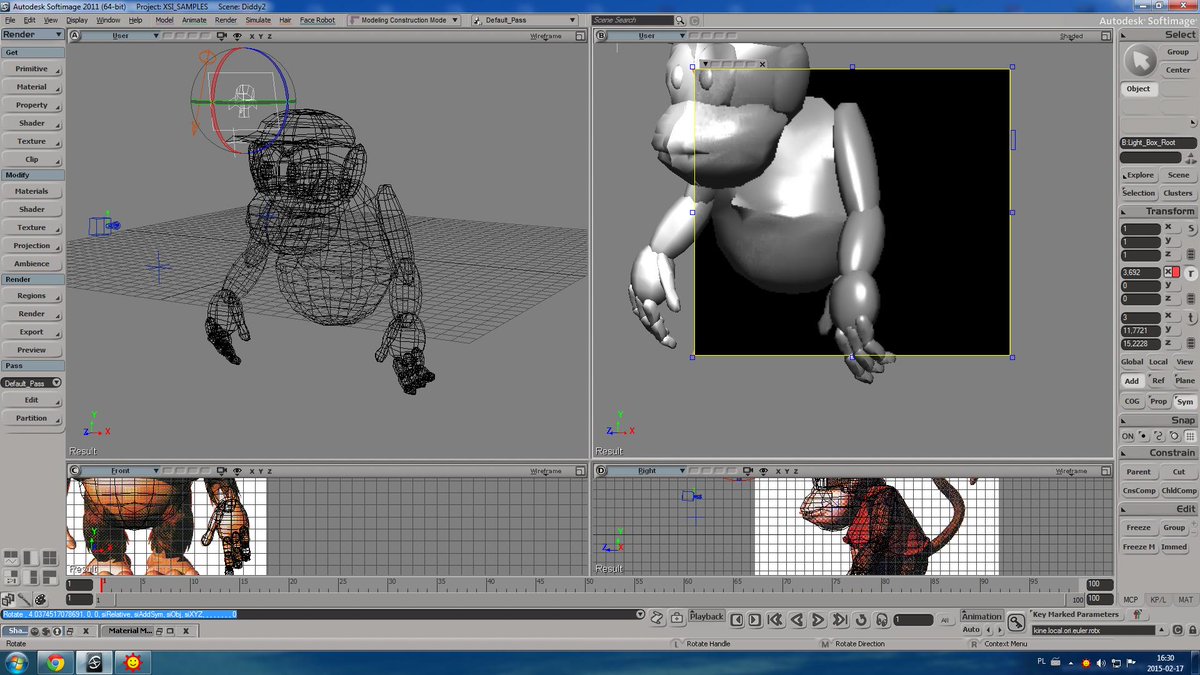Click four-viewport layout icon
The width and height of the screenshot is (1200, 675).
[x=49, y=559]
